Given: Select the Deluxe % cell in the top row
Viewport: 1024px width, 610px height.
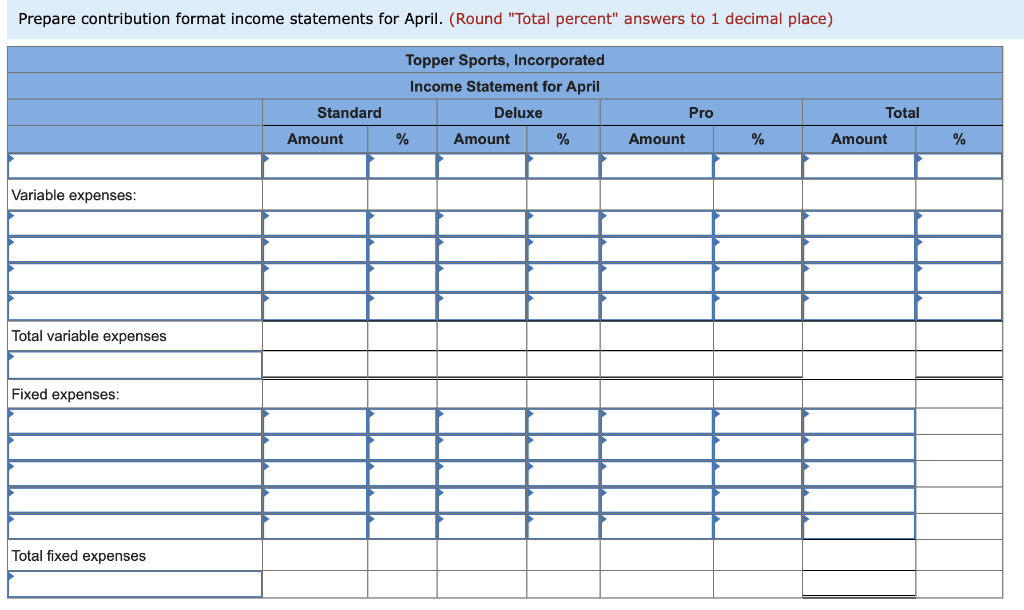Looking at the screenshot, I should (x=563, y=166).
